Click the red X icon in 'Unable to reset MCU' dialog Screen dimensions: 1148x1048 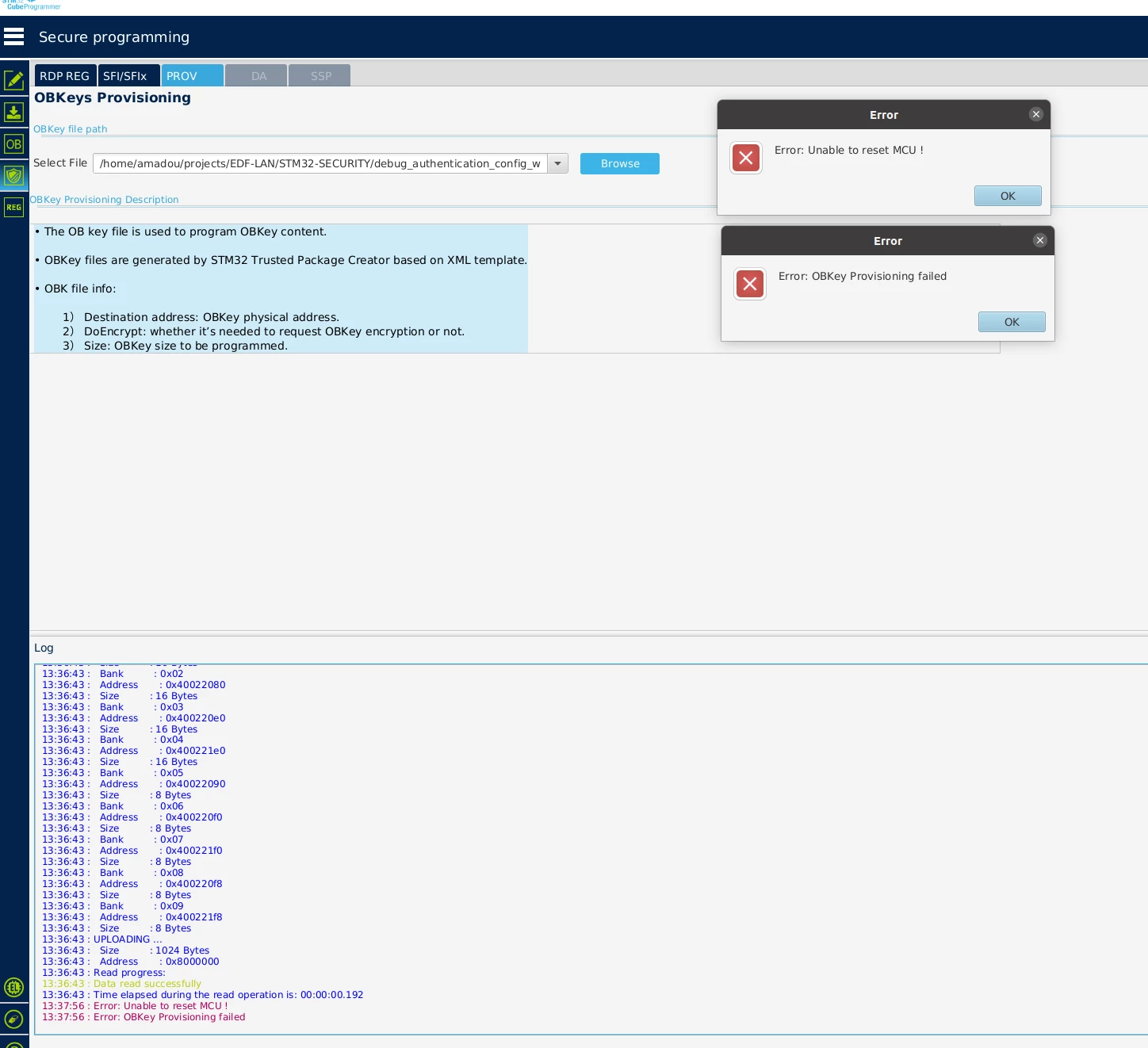click(x=746, y=158)
